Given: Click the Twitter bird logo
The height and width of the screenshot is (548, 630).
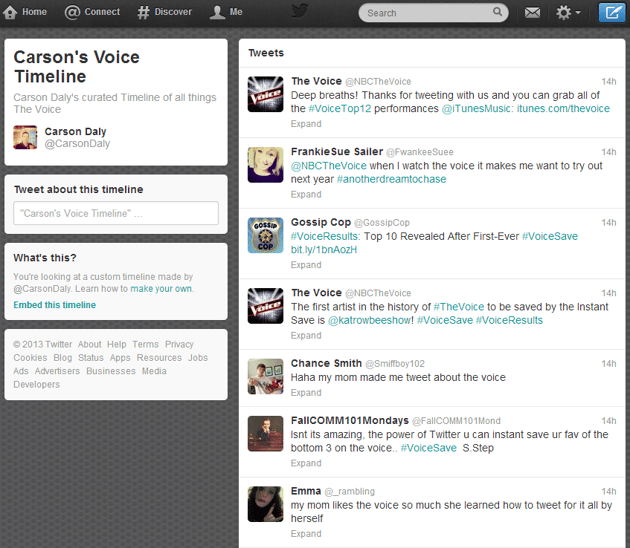Looking at the screenshot, I should pyautogui.click(x=299, y=12).
